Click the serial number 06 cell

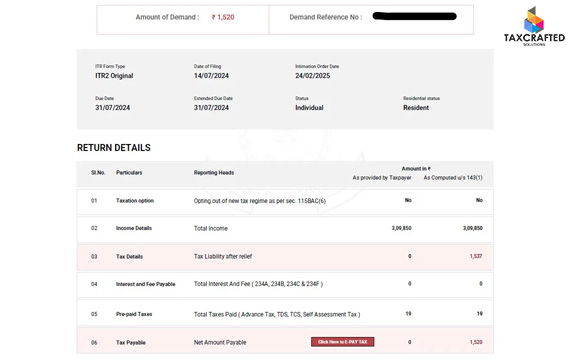click(x=94, y=342)
